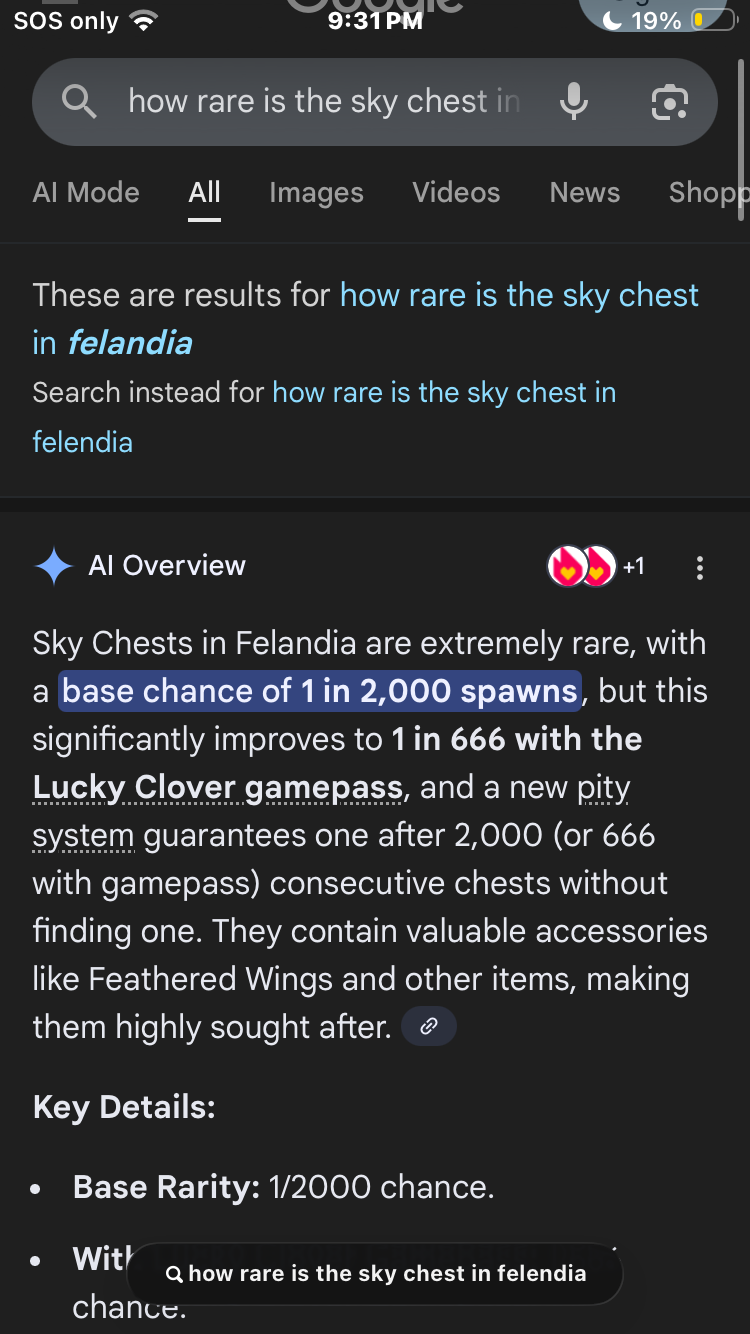
Task: Tap the highlighted 'base chance of 1 in 2,000 spawns'
Action: (x=320, y=691)
